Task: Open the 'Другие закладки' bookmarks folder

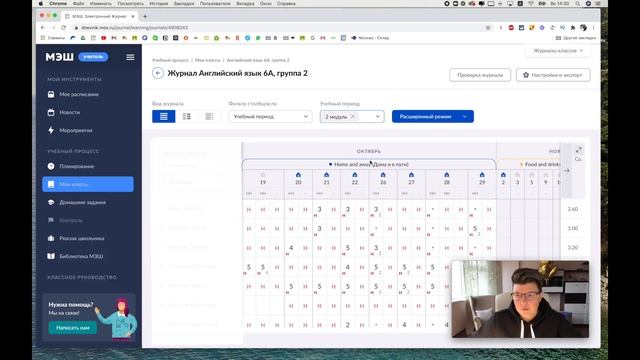Action: [x=576, y=38]
